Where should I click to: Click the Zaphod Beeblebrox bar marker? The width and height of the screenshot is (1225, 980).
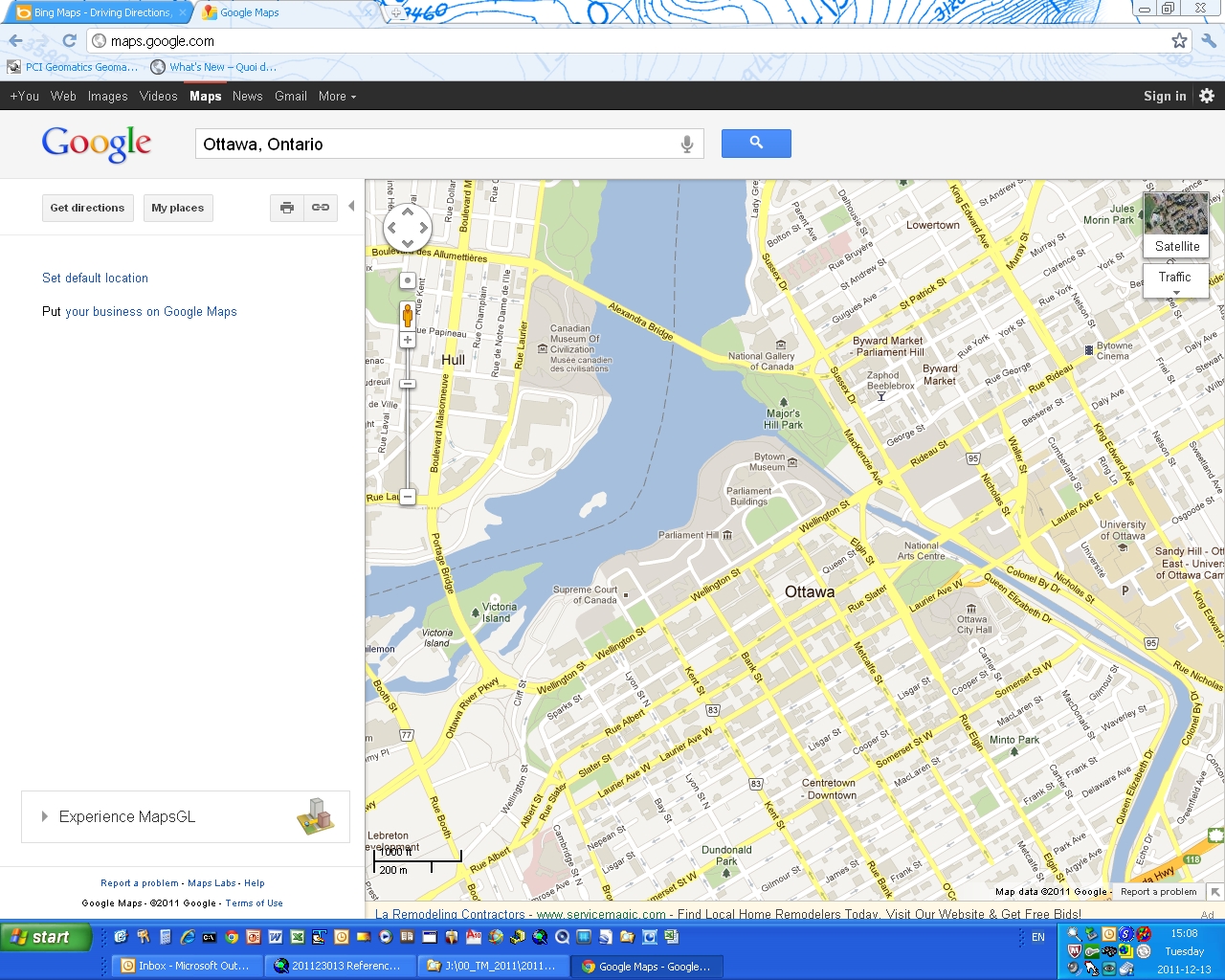pyautogui.click(x=881, y=395)
